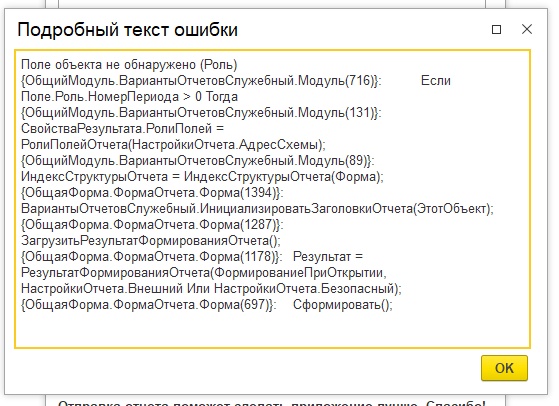The height and width of the screenshot is (406, 559).
Task: Click the dialog title Подробный текст ошибки
Action: (x=127, y=30)
